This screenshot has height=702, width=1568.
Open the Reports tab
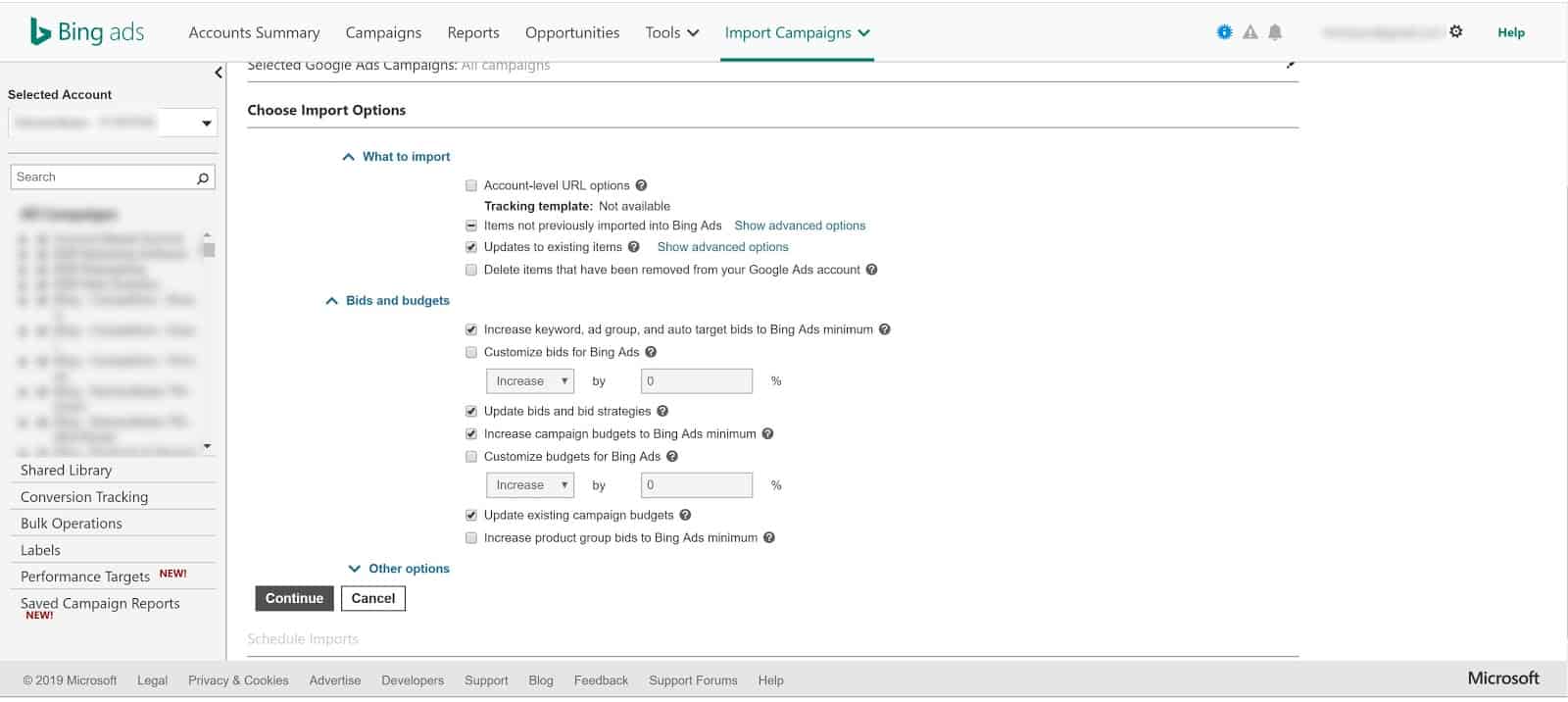[x=473, y=32]
